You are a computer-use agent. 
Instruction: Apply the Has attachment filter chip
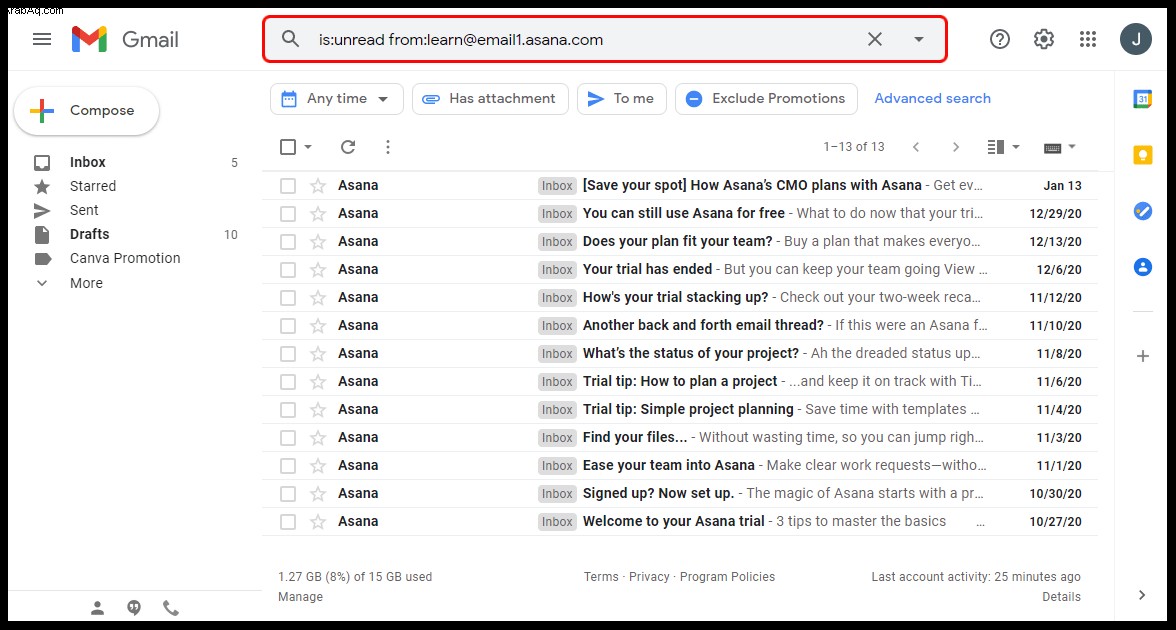coord(490,99)
